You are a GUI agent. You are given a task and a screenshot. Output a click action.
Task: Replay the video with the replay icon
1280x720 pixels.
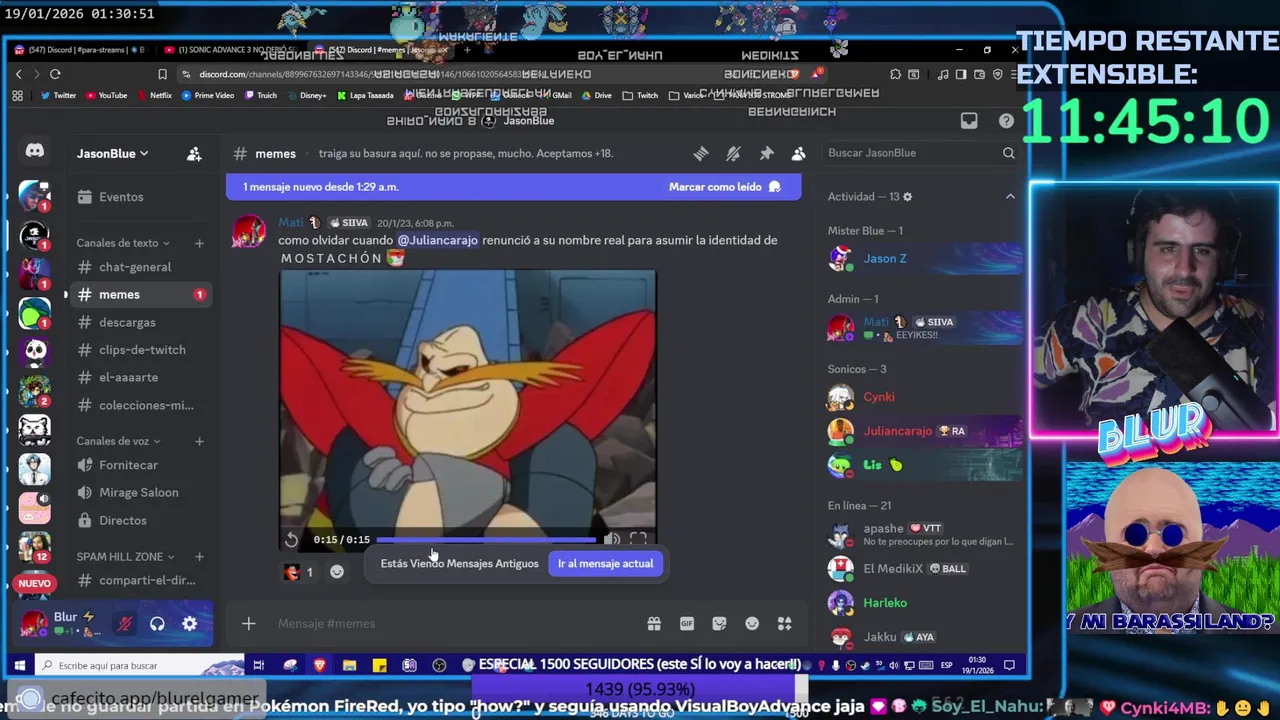pos(291,540)
